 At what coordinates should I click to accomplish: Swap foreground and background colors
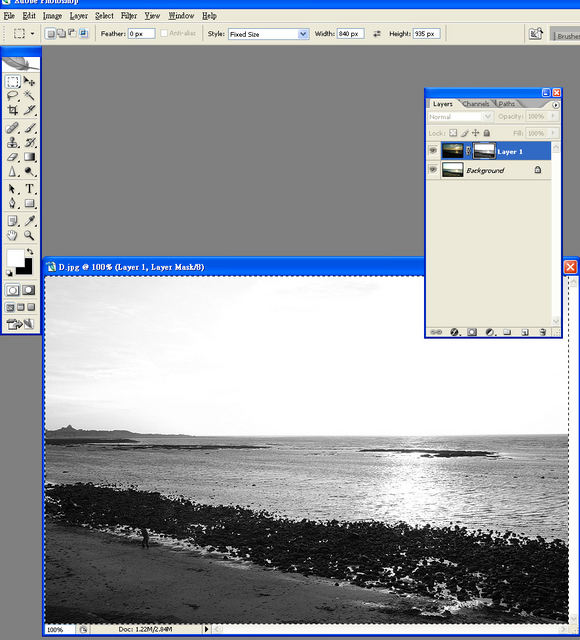(30, 251)
